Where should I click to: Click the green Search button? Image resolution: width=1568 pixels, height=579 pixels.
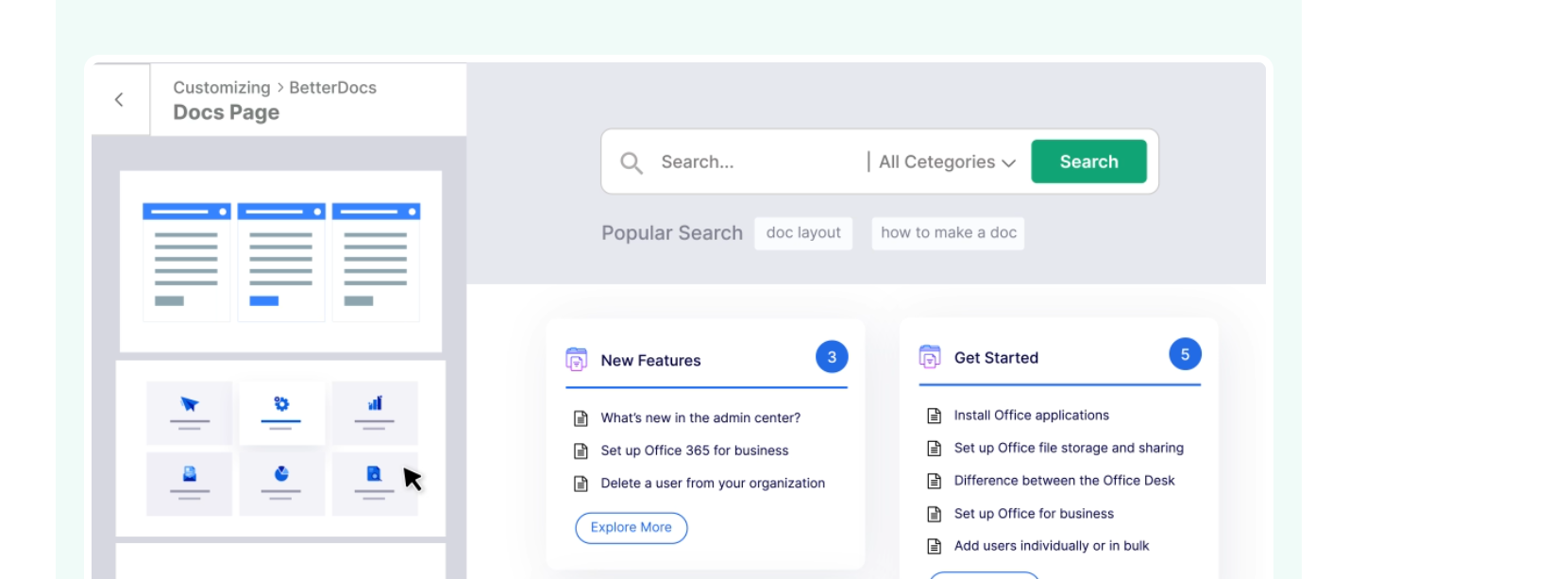[x=1088, y=162]
